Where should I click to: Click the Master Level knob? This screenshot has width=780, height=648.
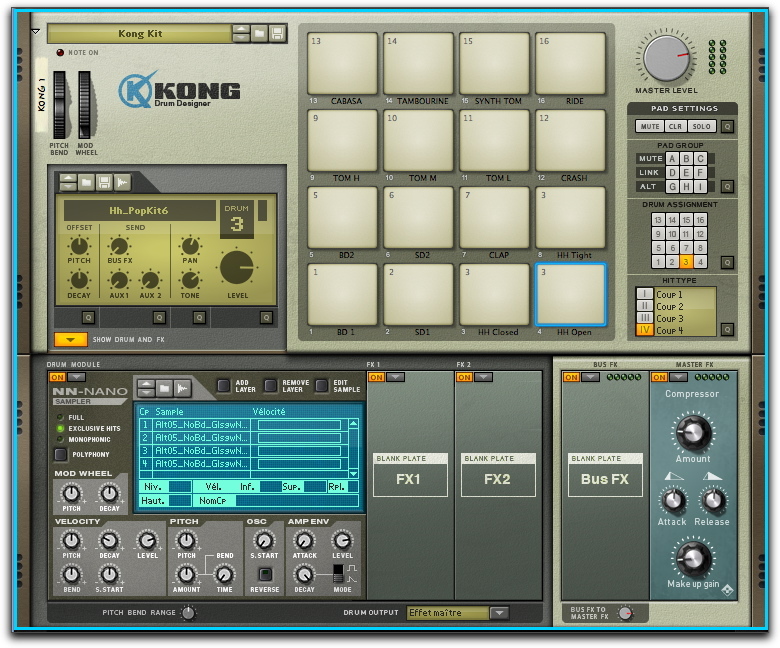[x=667, y=57]
